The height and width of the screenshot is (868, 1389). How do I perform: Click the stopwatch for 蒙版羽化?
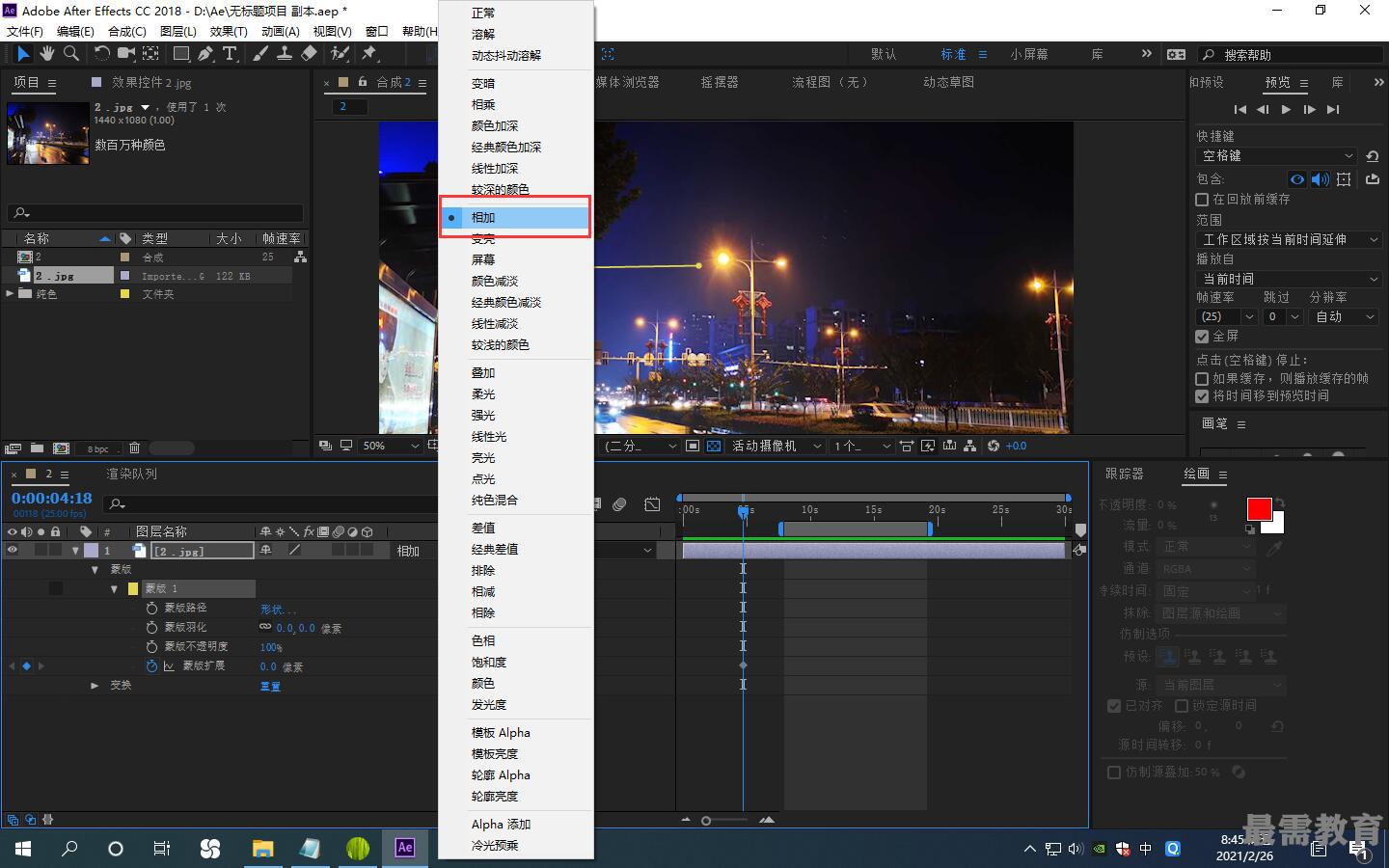[x=151, y=628]
